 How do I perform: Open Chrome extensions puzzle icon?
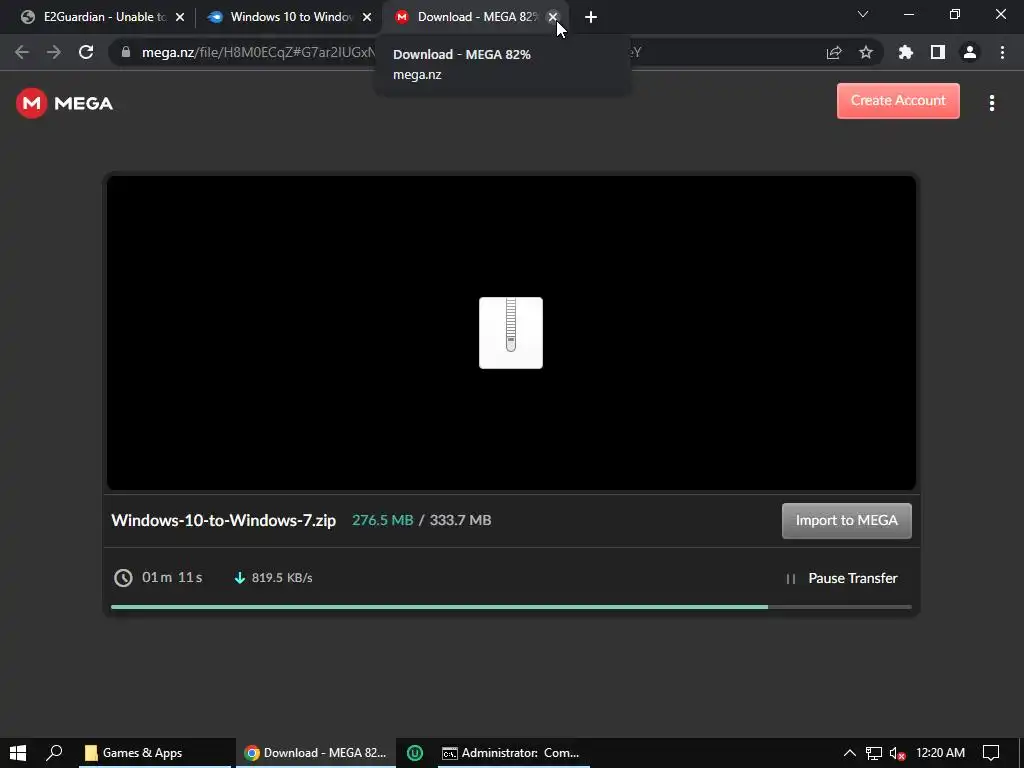pos(906,52)
